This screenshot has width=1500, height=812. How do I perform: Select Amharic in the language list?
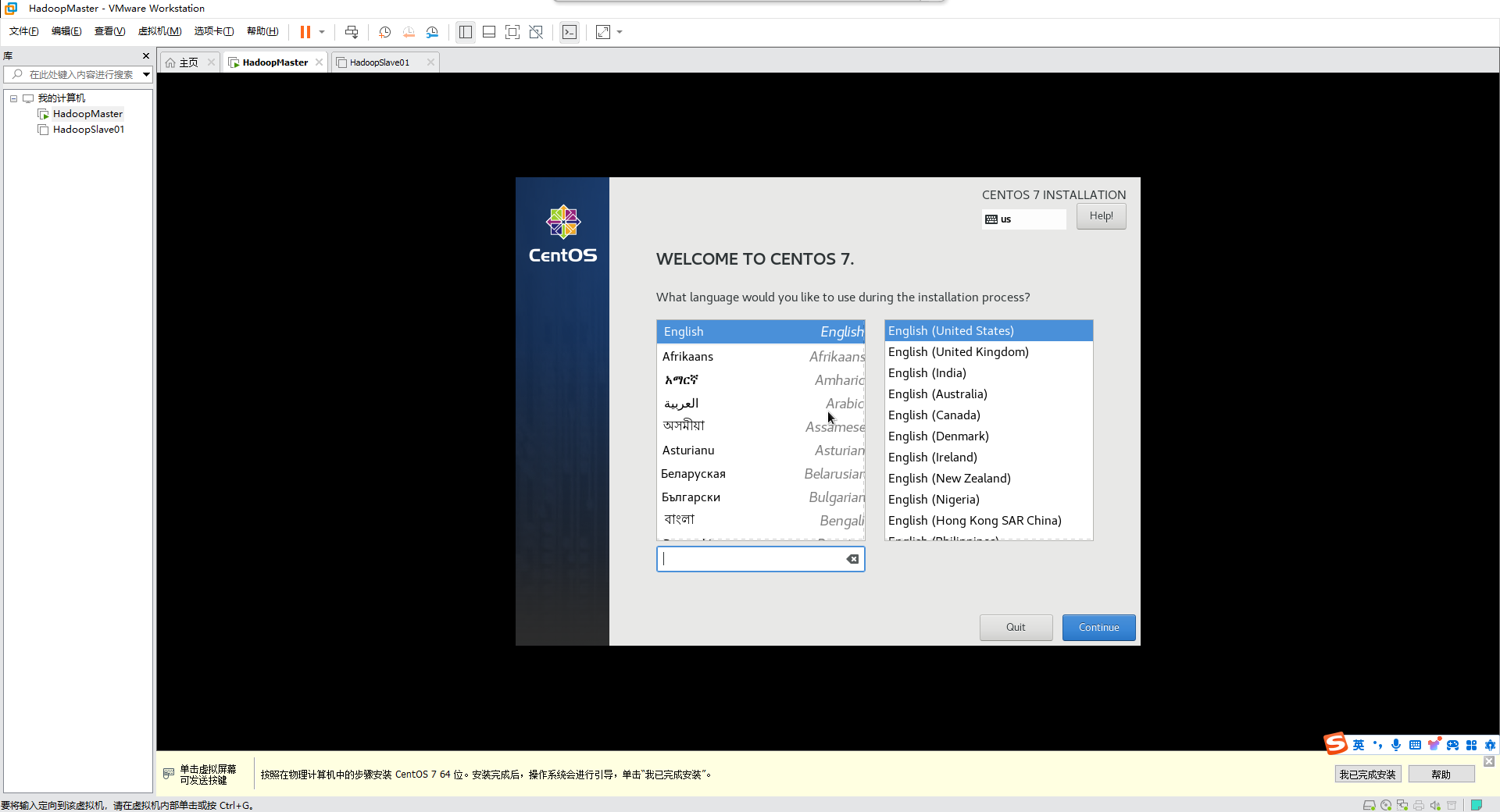click(x=761, y=380)
